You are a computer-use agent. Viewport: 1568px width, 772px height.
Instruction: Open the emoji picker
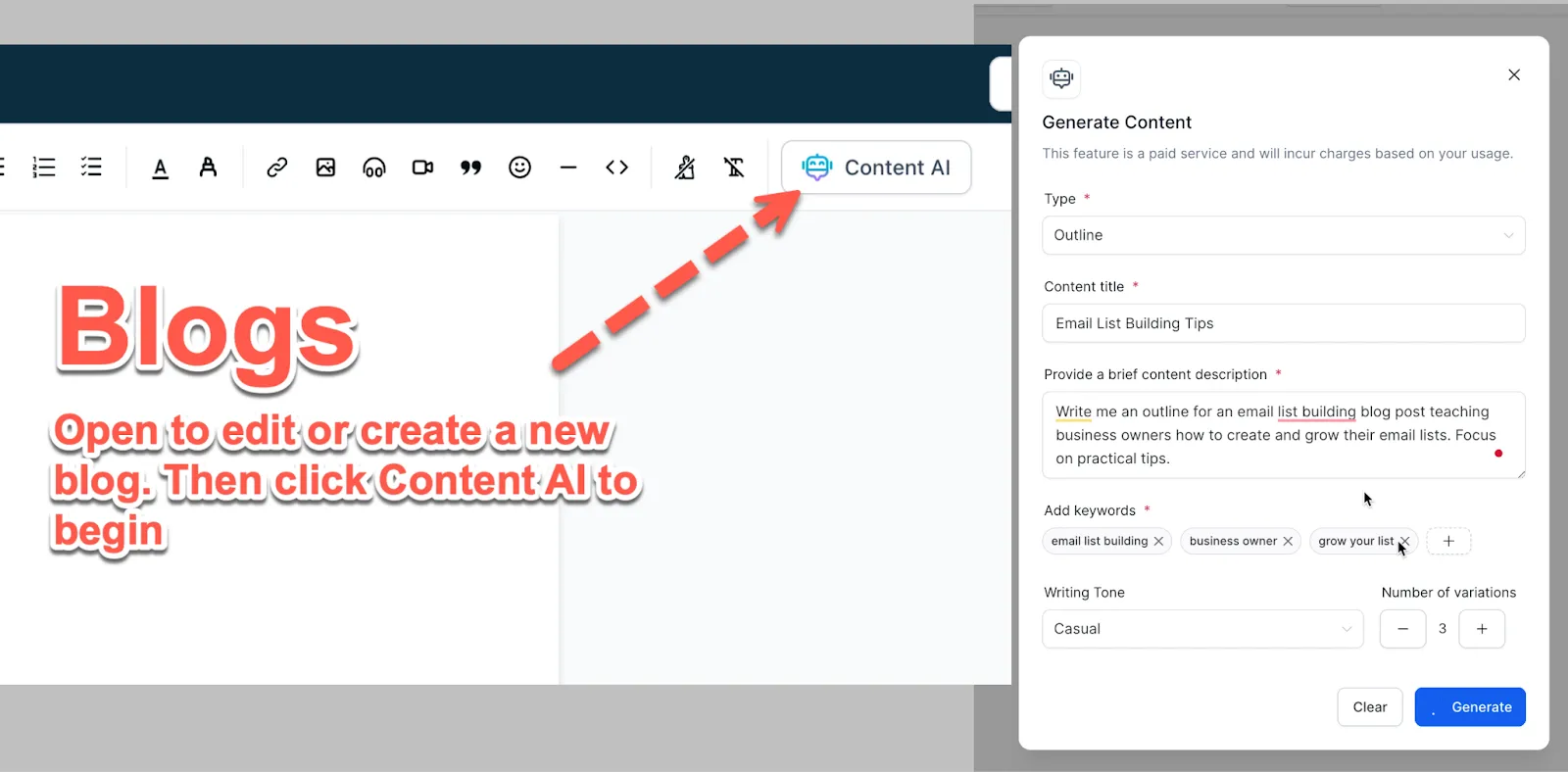[x=519, y=168]
